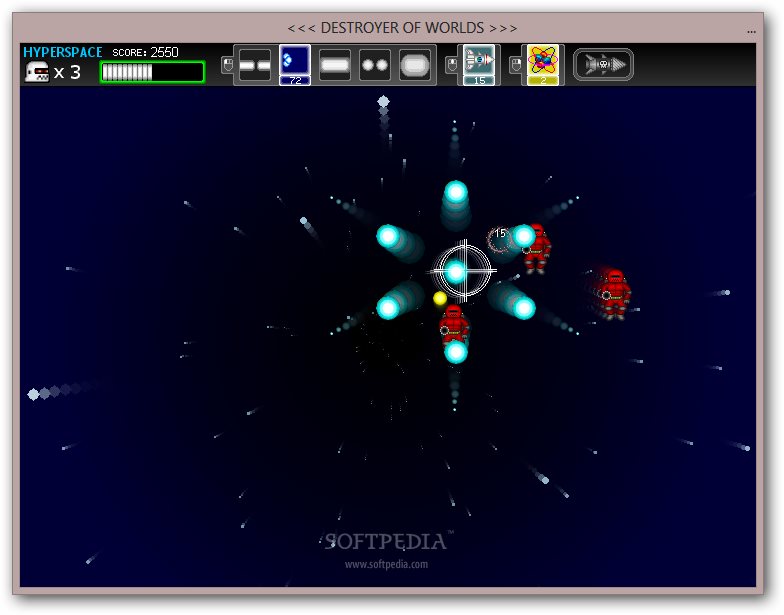Open the '...' menu in title bar
The image size is (784, 615).
pos(751,32)
